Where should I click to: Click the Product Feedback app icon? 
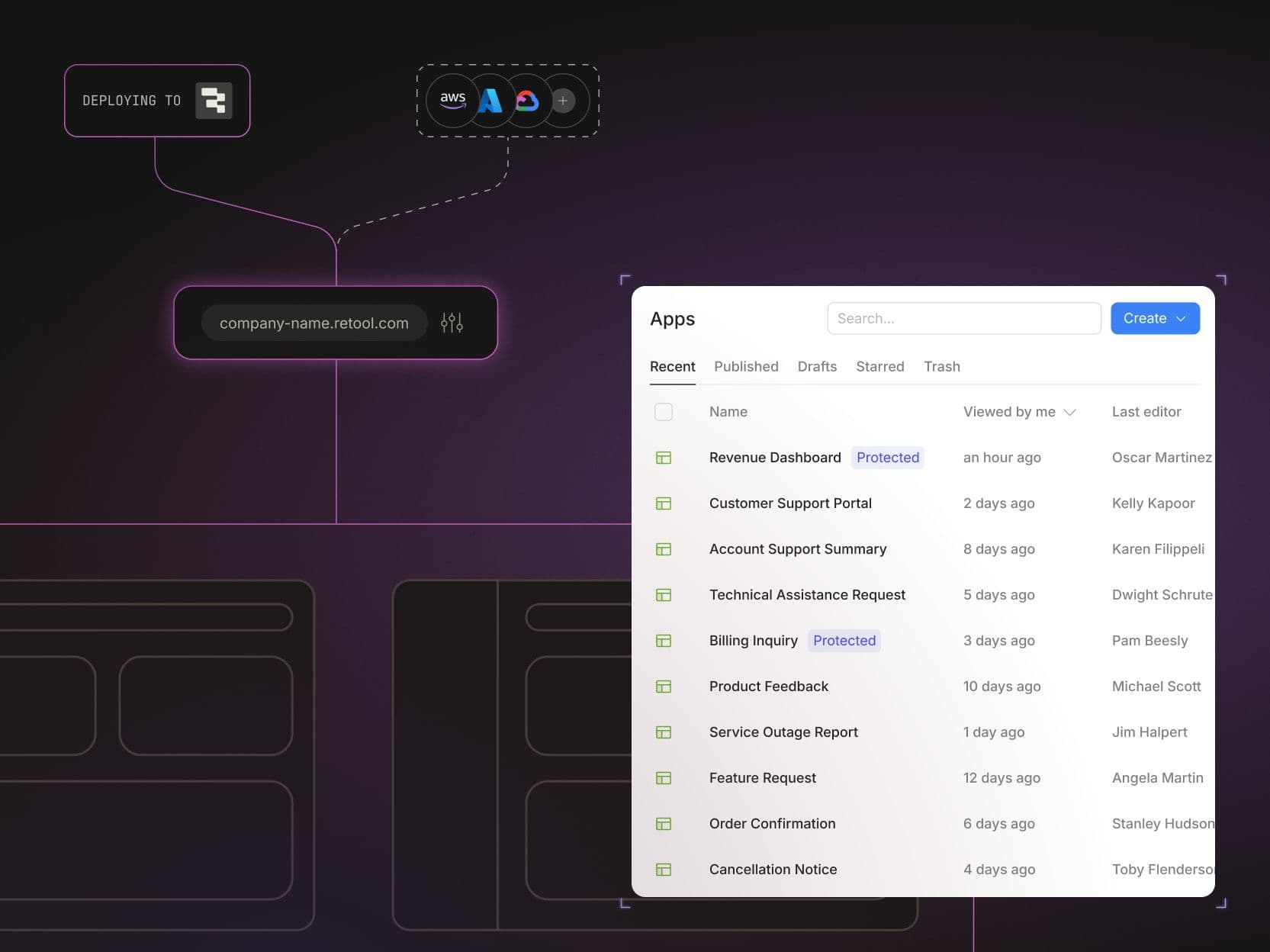point(664,687)
